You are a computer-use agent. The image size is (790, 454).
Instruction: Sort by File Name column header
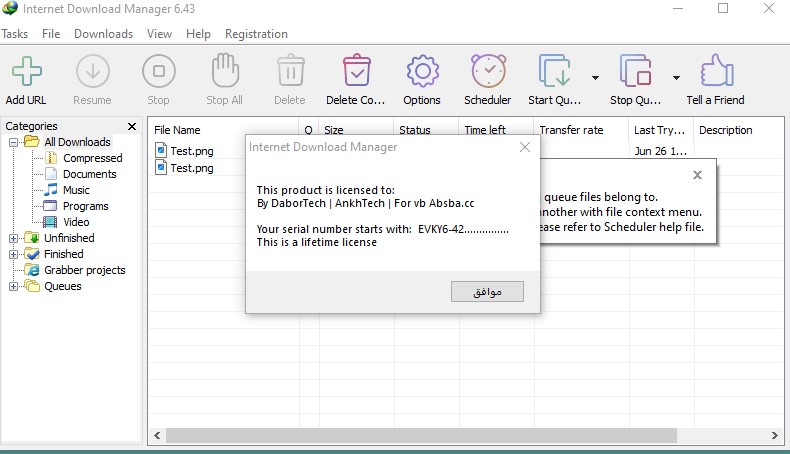click(224, 130)
